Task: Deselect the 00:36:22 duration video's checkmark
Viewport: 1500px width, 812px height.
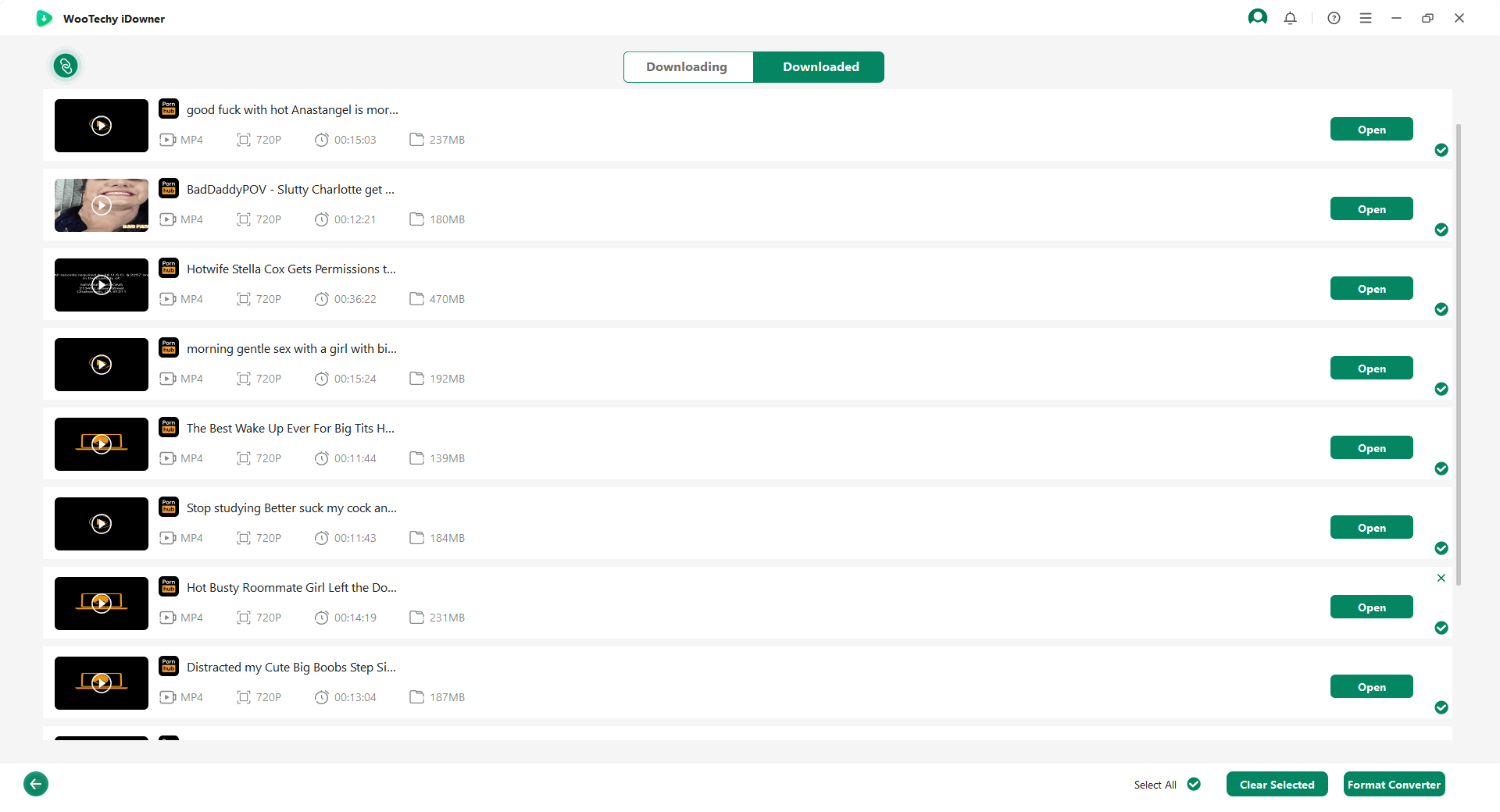Action: 1441,309
